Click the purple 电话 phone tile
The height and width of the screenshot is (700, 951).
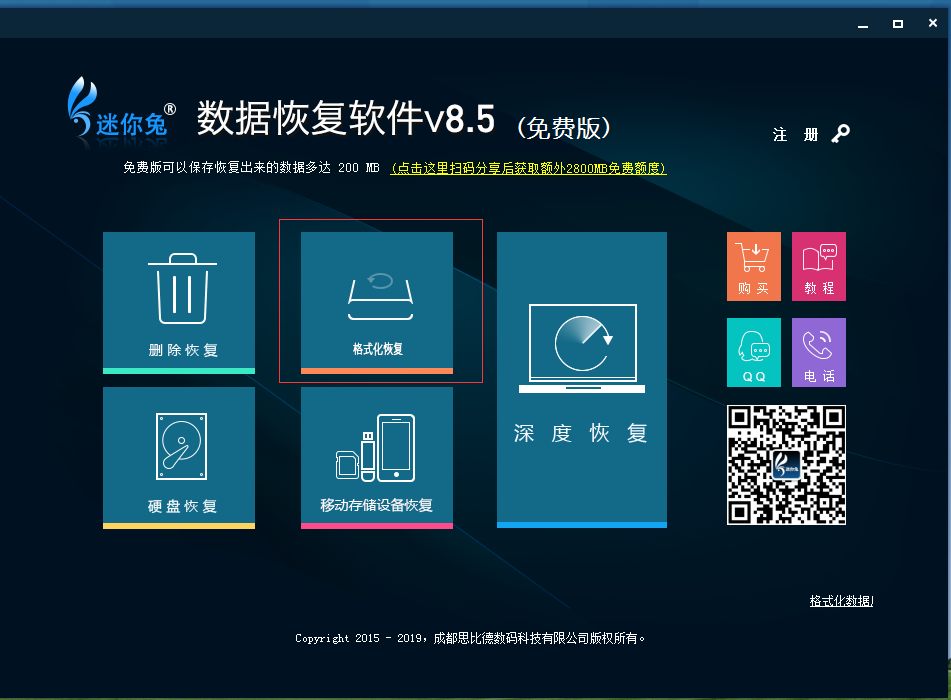coord(819,352)
